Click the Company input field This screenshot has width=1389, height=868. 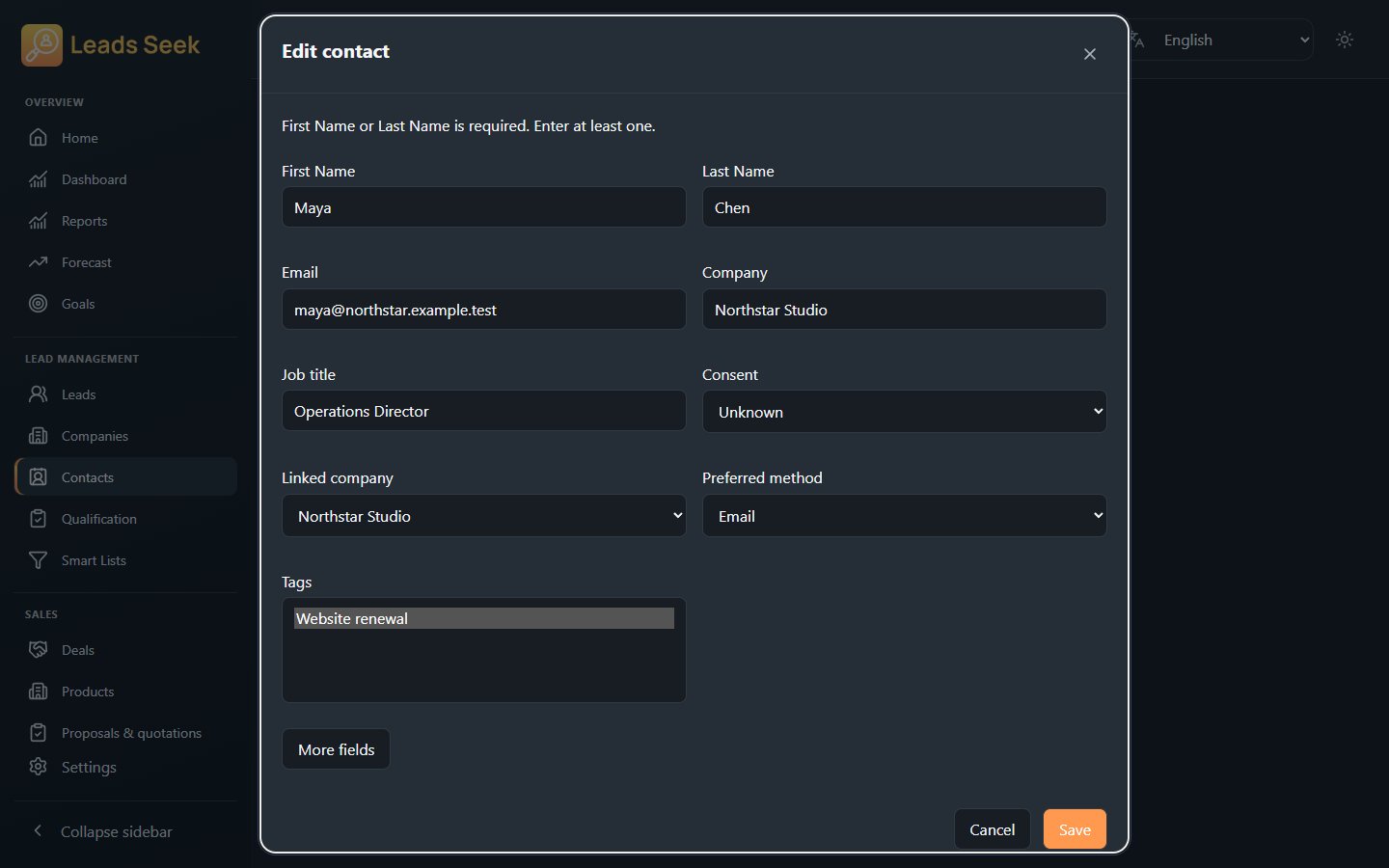click(x=904, y=310)
